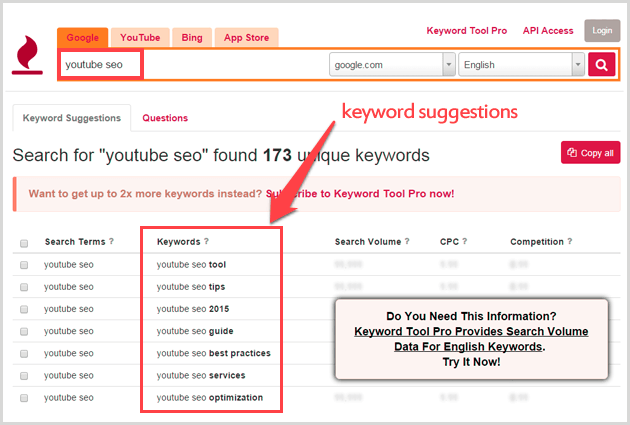Screen dimensions: 630x425
Task: Click the youtube seo search input field
Action: click(100, 66)
